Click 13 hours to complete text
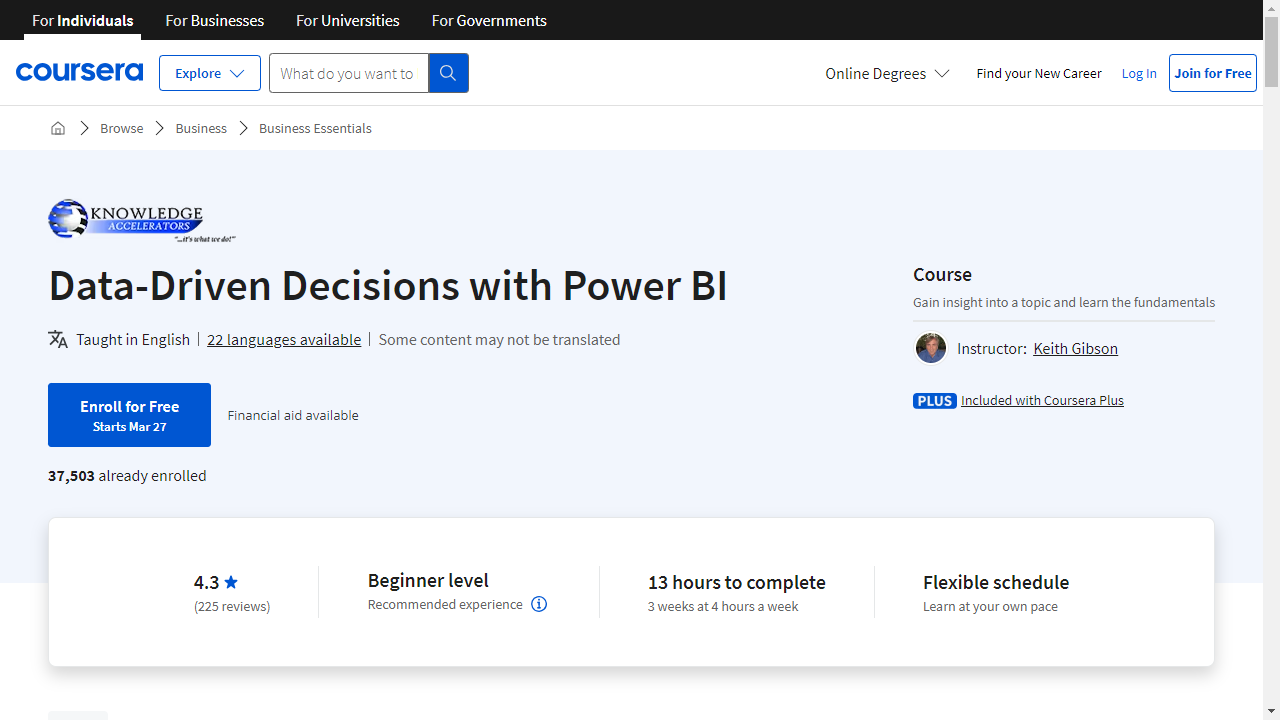This screenshot has width=1280, height=720. [x=737, y=582]
